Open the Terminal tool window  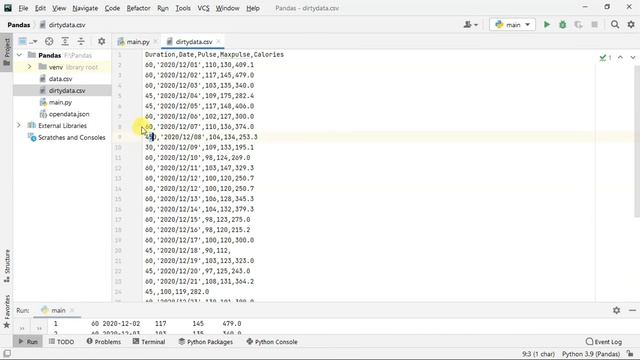149,342
